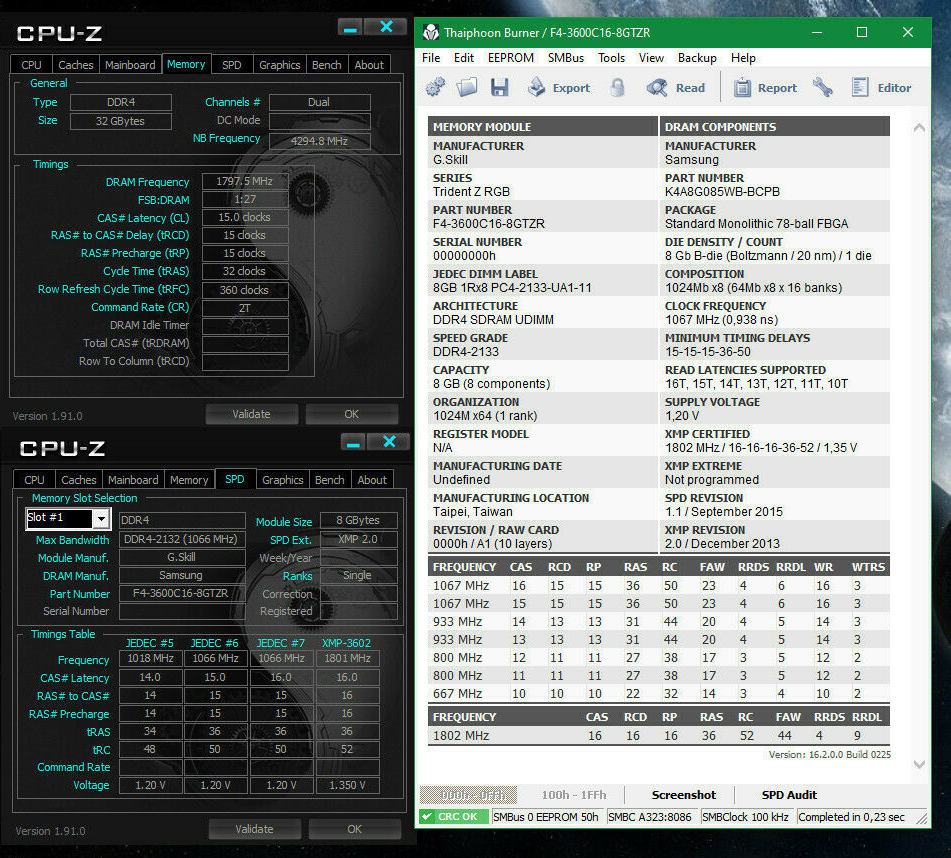Switch to Mainboard tab in bottom CPU-Z window
This screenshot has width=951, height=858.
coord(133,480)
